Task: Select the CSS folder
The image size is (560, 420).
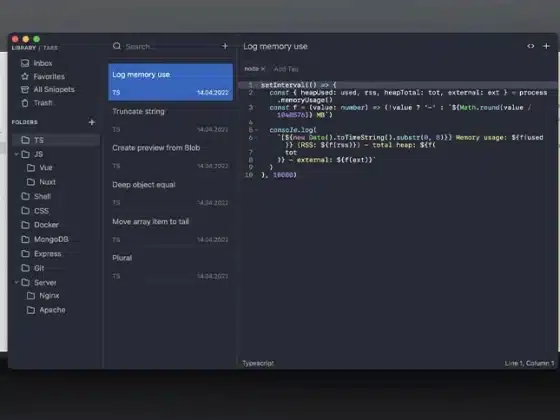Action: pyautogui.click(x=35, y=211)
